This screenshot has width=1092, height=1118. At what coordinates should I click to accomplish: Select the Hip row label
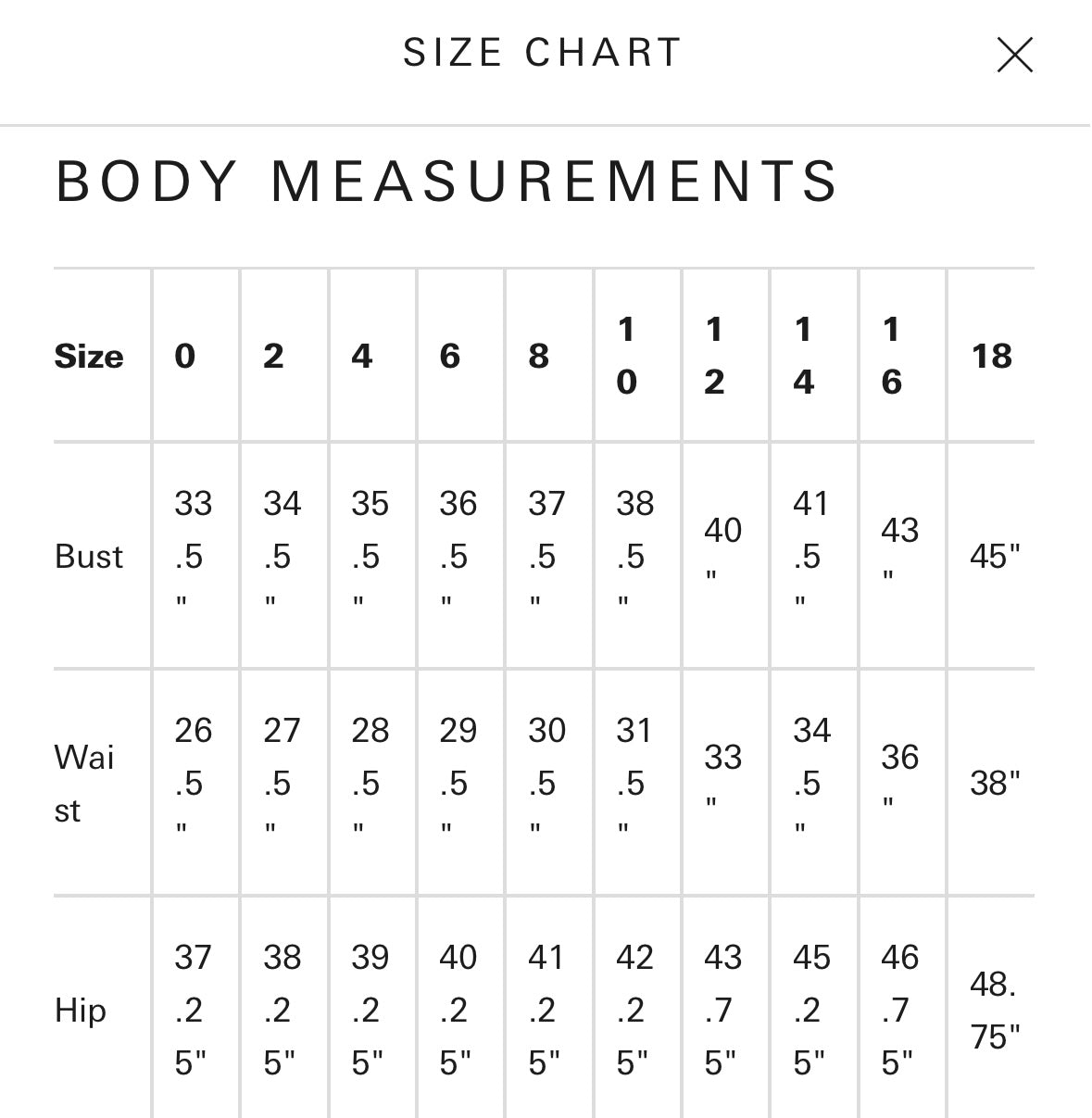click(x=81, y=1010)
